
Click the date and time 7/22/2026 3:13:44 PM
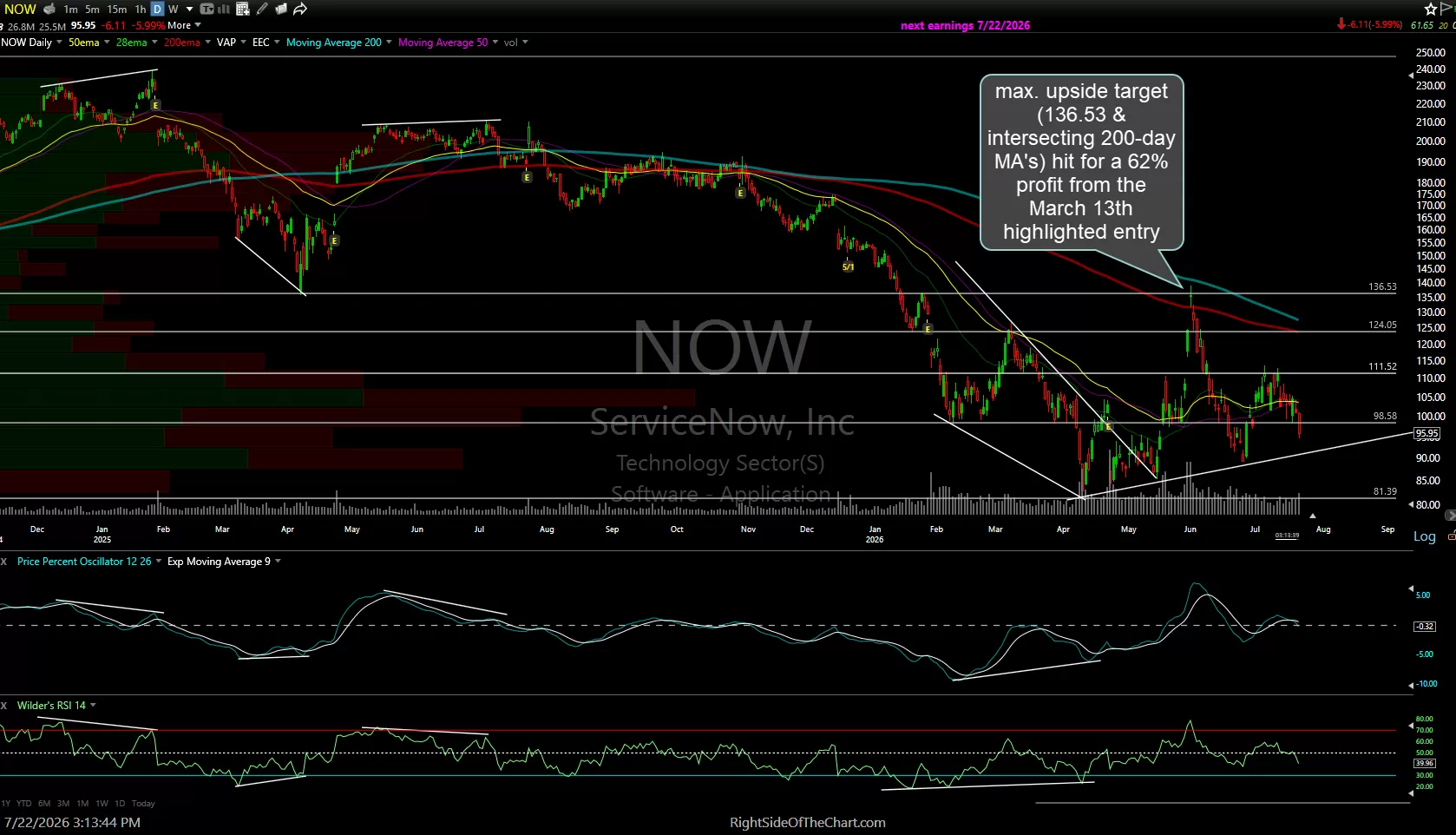click(x=72, y=822)
